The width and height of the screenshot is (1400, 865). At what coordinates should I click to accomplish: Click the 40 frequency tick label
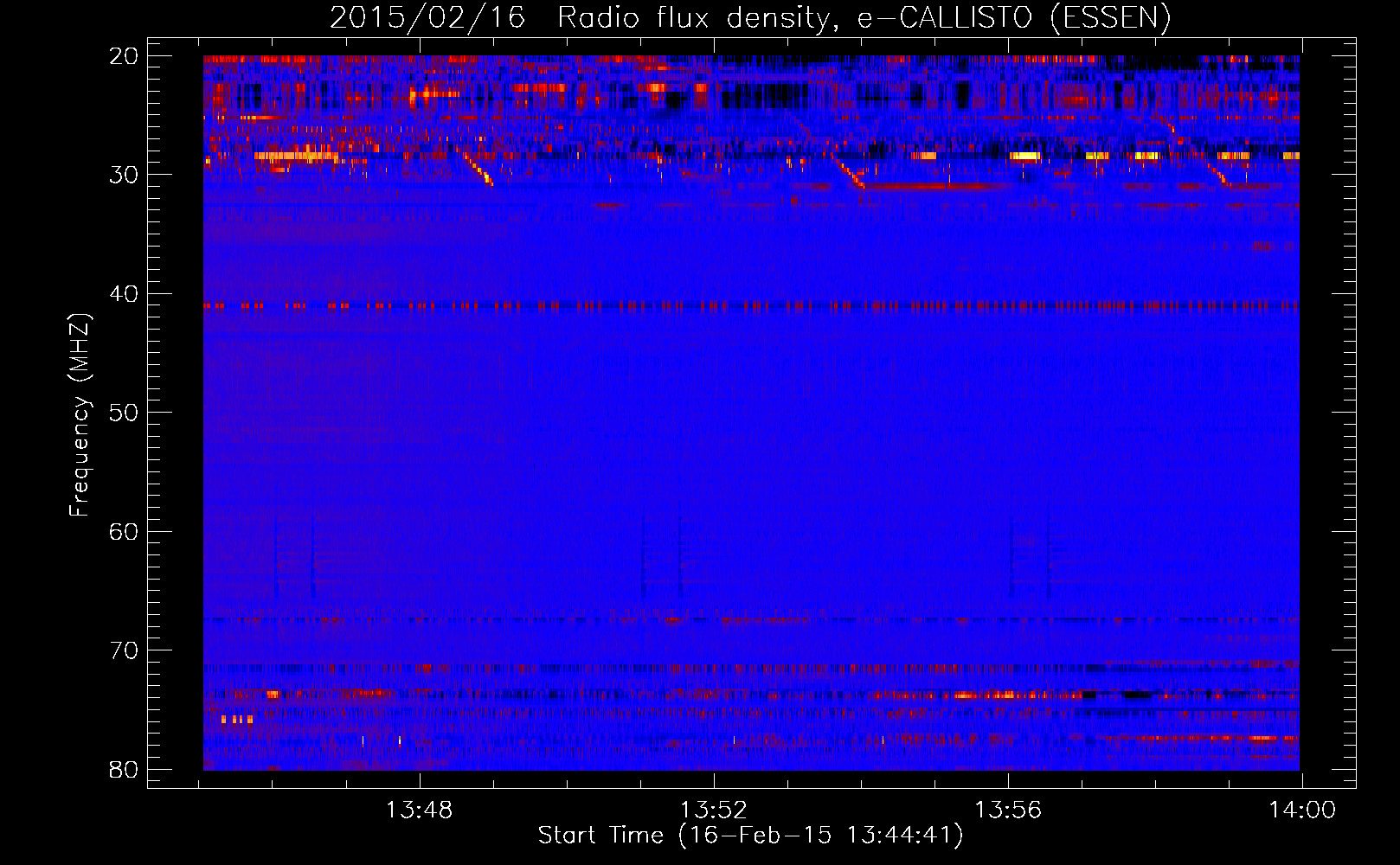125,294
